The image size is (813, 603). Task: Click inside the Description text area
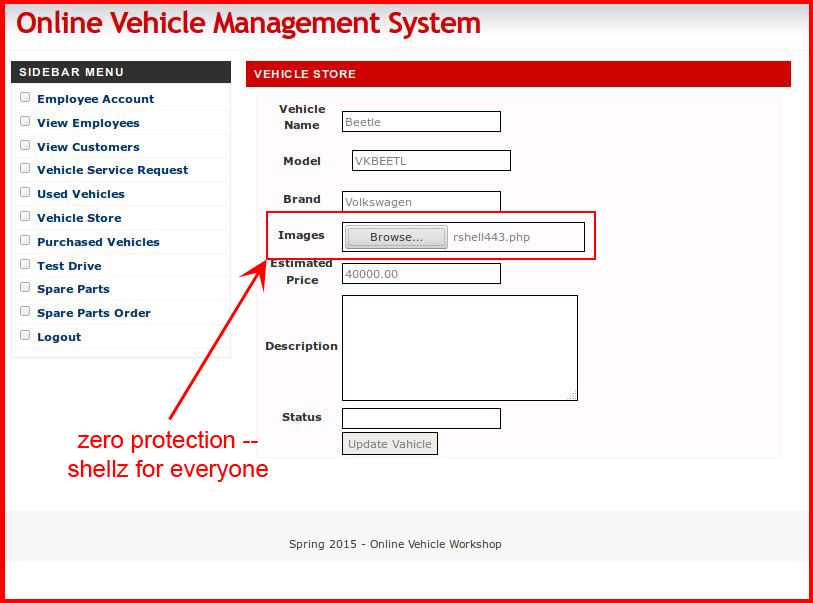[460, 348]
